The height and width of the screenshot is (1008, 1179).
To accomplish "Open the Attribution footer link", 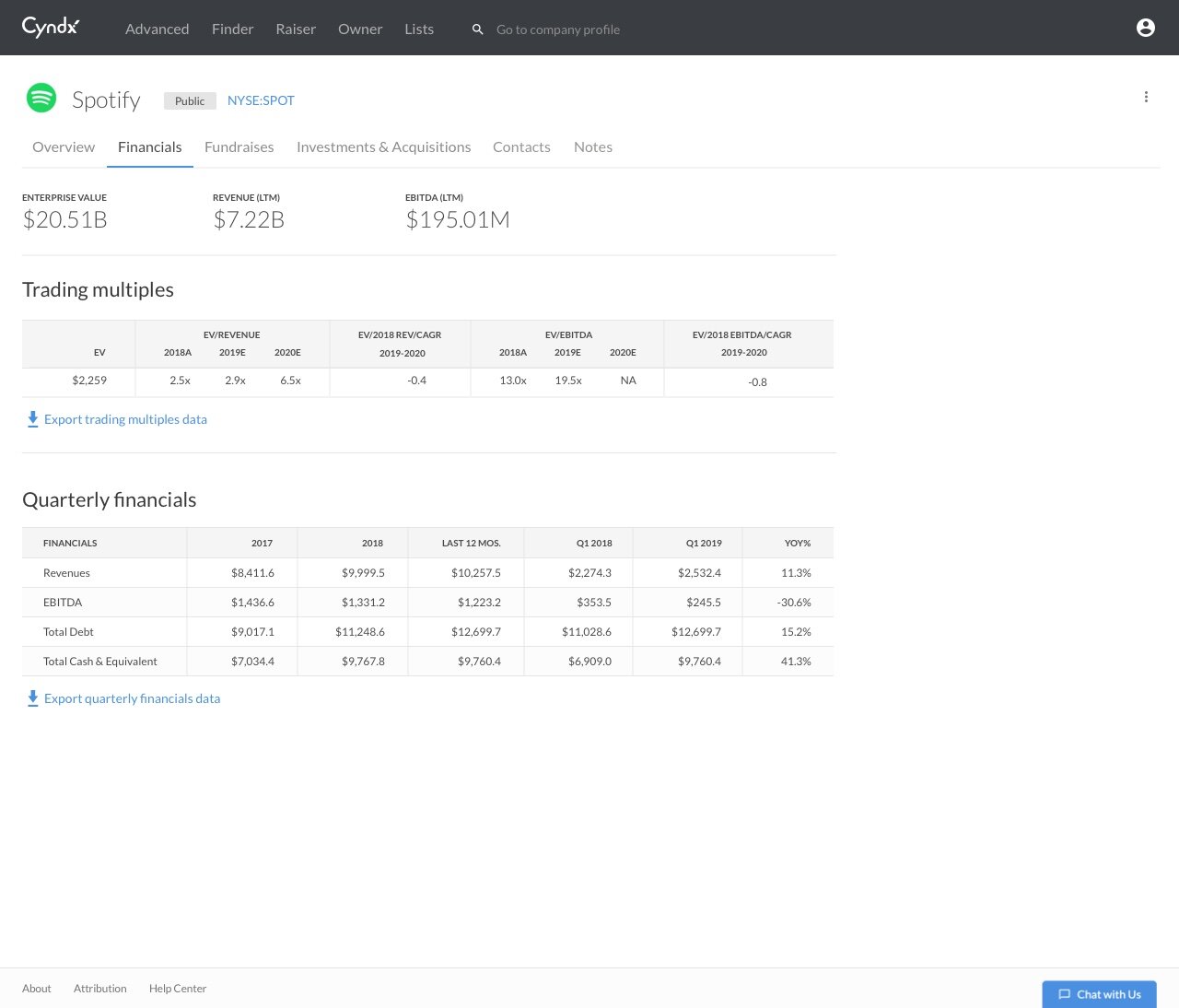I will 100,989.
